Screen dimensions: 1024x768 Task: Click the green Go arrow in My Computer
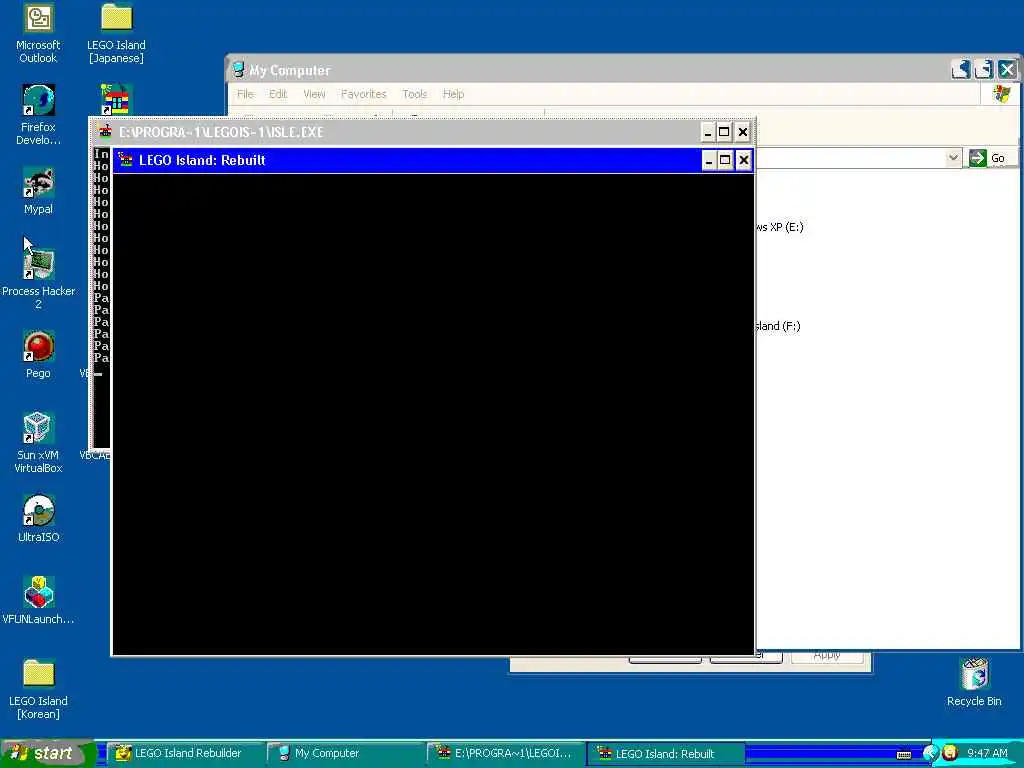pyautogui.click(x=977, y=158)
